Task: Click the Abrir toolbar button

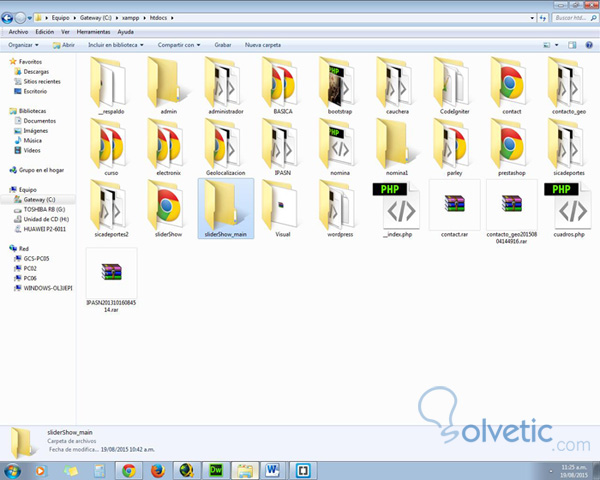Action: tap(64, 45)
